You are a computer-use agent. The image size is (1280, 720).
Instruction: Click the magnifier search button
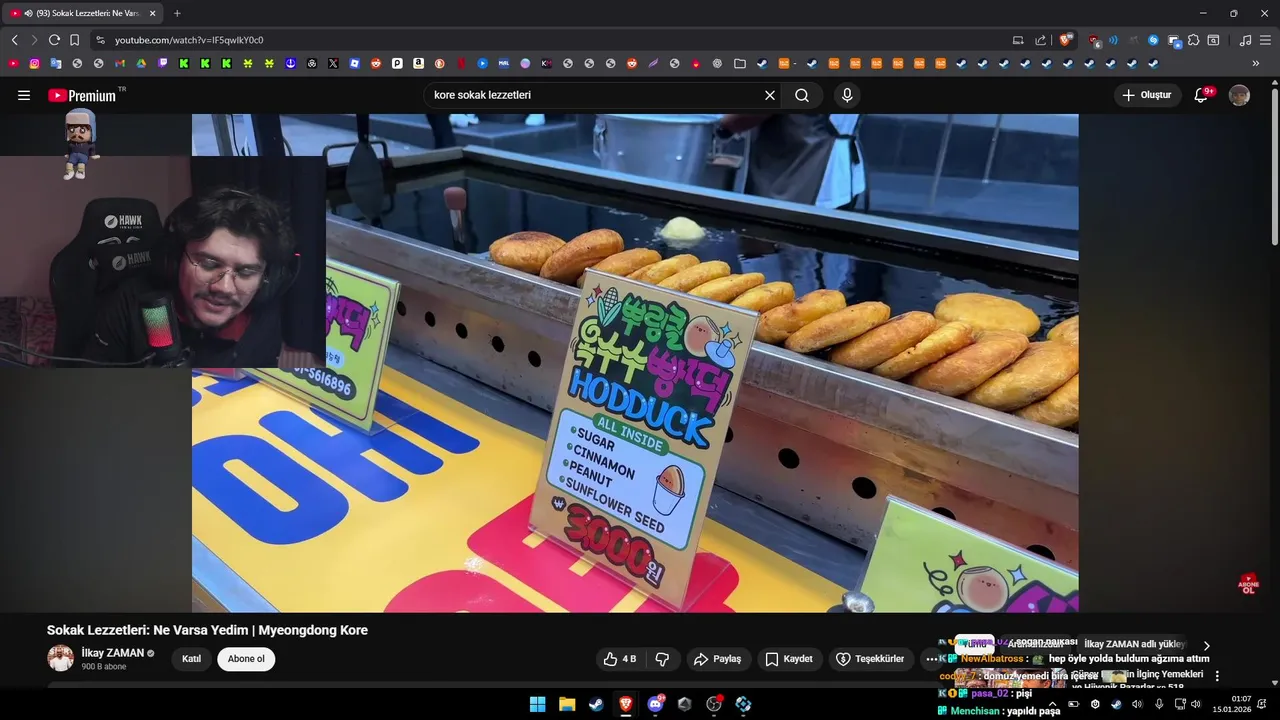(x=802, y=95)
